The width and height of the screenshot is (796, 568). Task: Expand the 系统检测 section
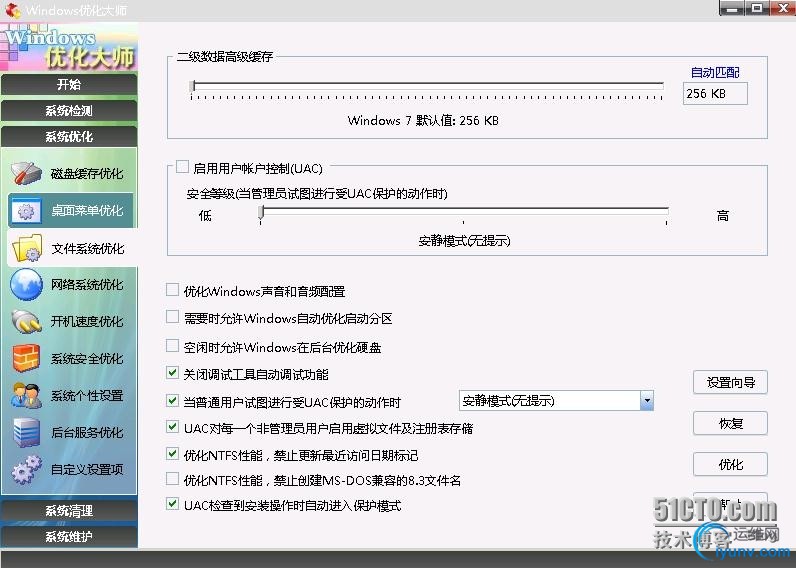(x=69, y=111)
